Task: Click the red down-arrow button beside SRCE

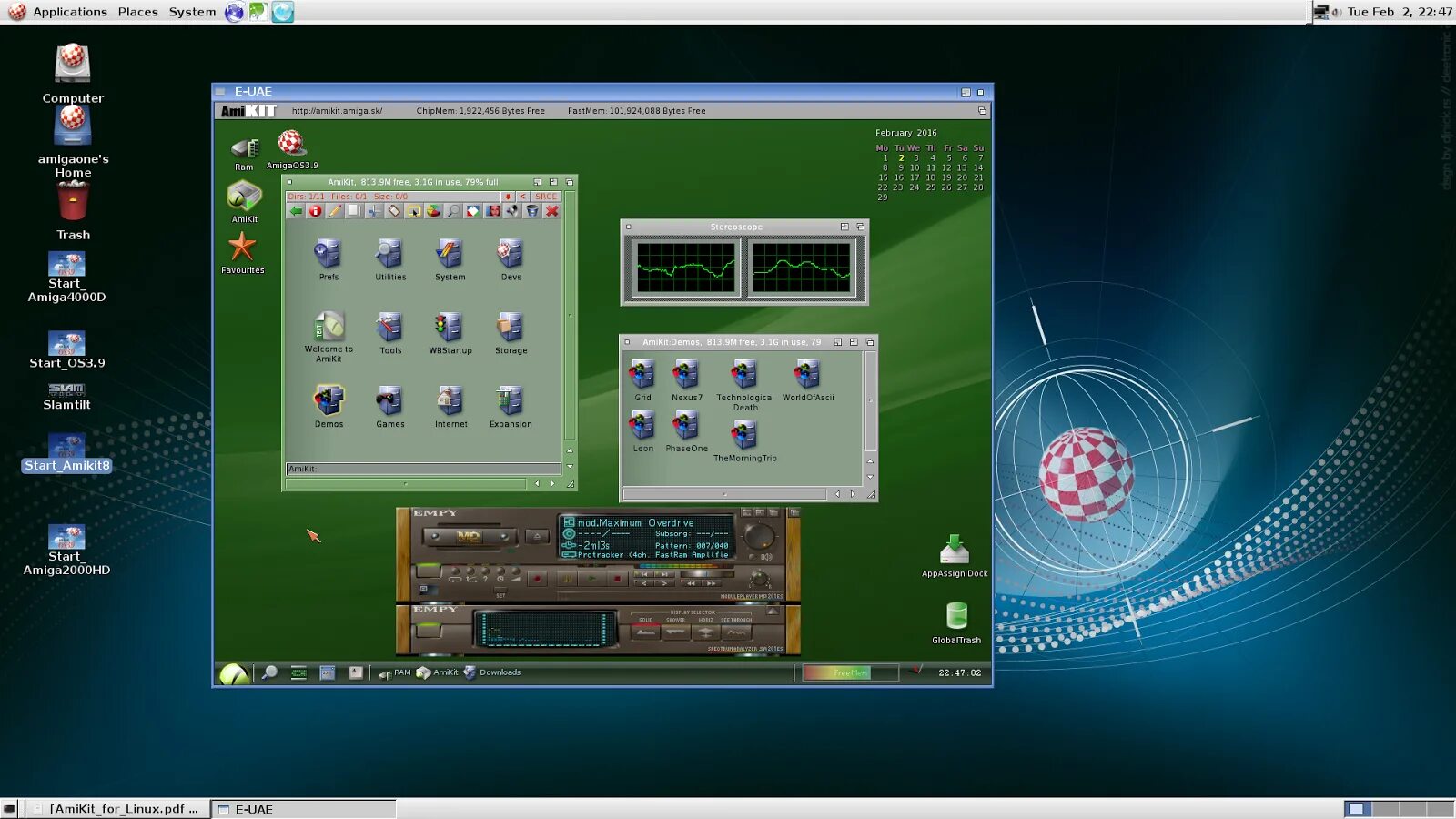Action: (508, 197)
